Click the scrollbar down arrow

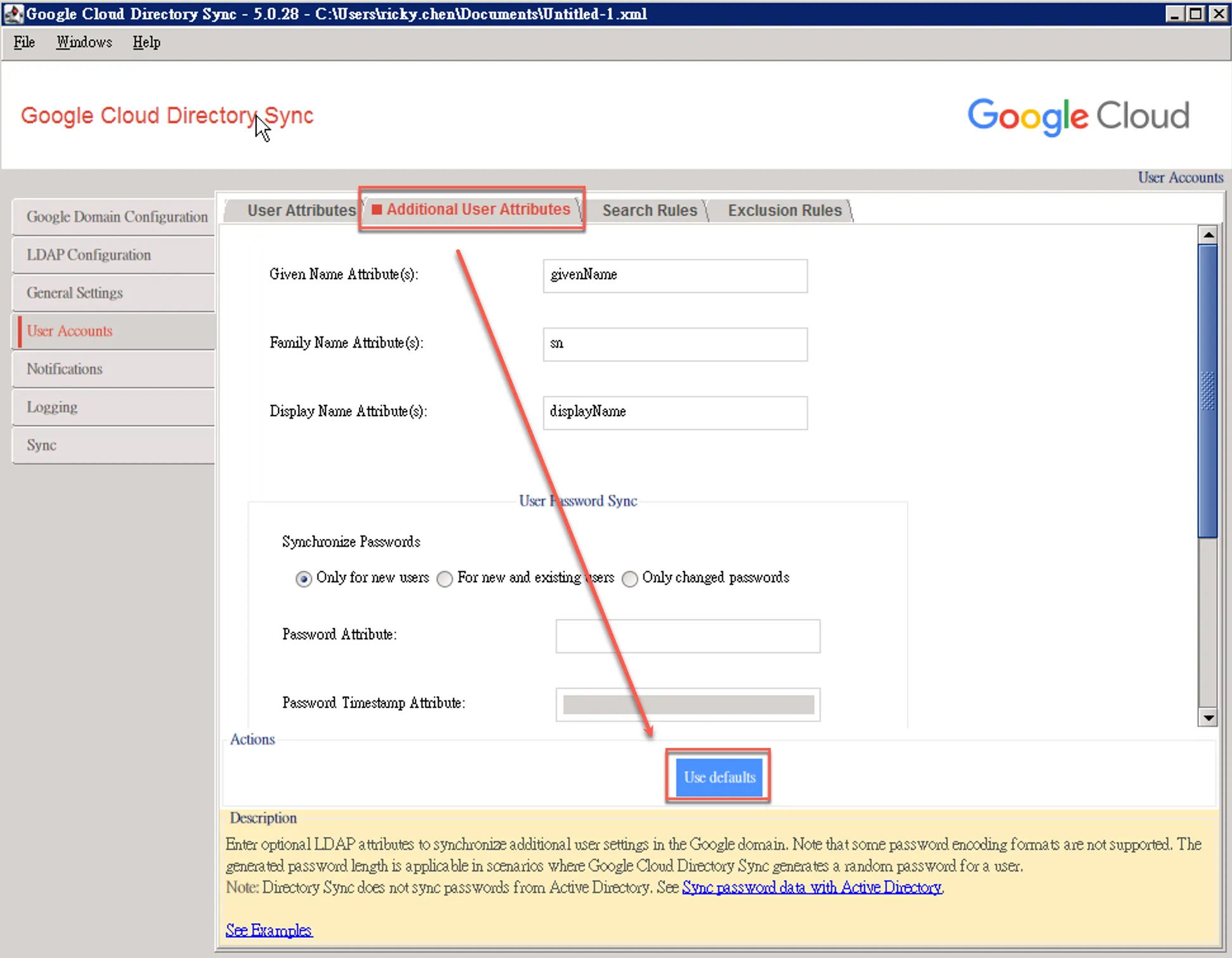tap(1208, 718)
